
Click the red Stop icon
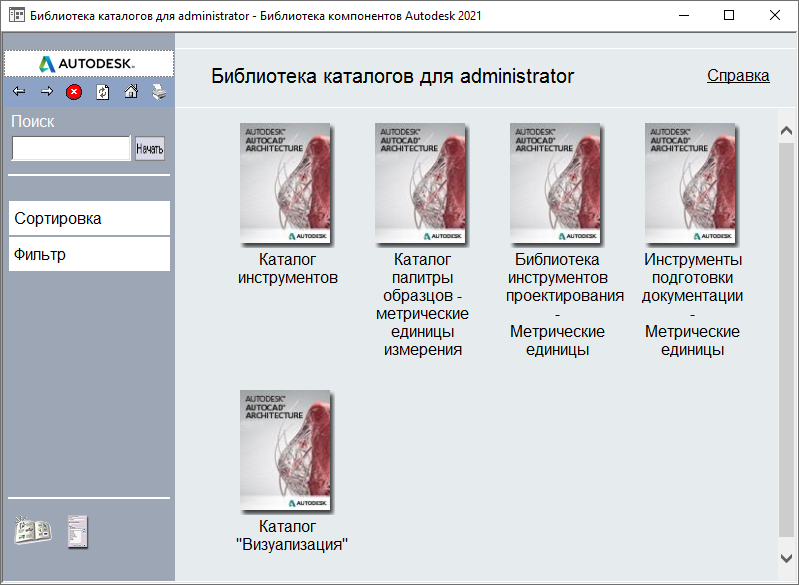[74, 92]
